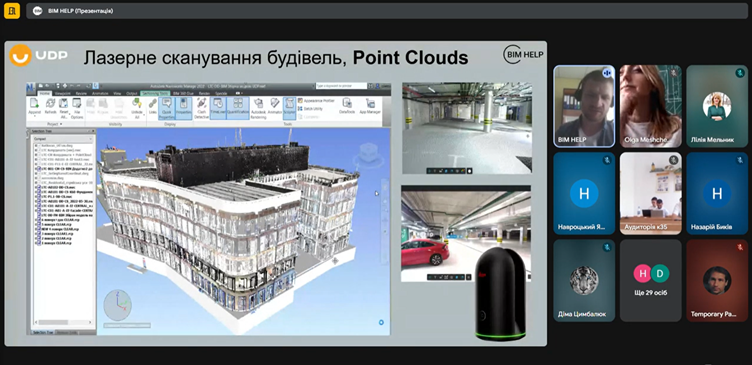Screen dimensions: 752x365
Task: Open the Unhide All dropdown arrow
Action: 144,115
